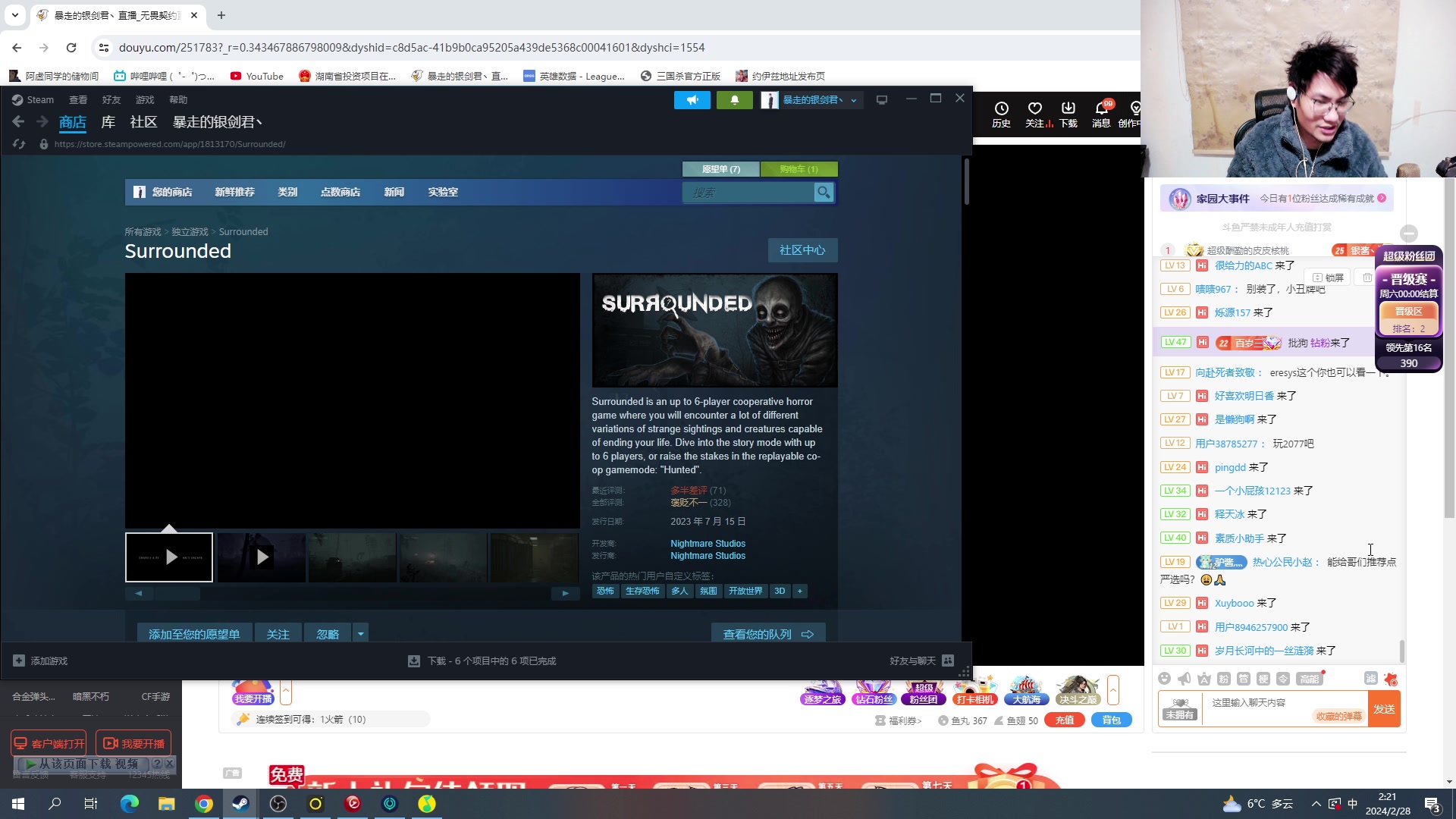The height and width of the screenshot is (819, 1456).
Task: Open Douyu watch history clock icon
Action: (1001, 108)
